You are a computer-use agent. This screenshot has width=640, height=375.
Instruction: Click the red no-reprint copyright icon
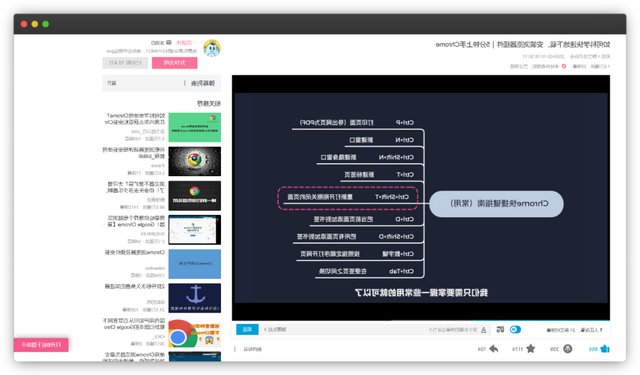tap(564, 66)
